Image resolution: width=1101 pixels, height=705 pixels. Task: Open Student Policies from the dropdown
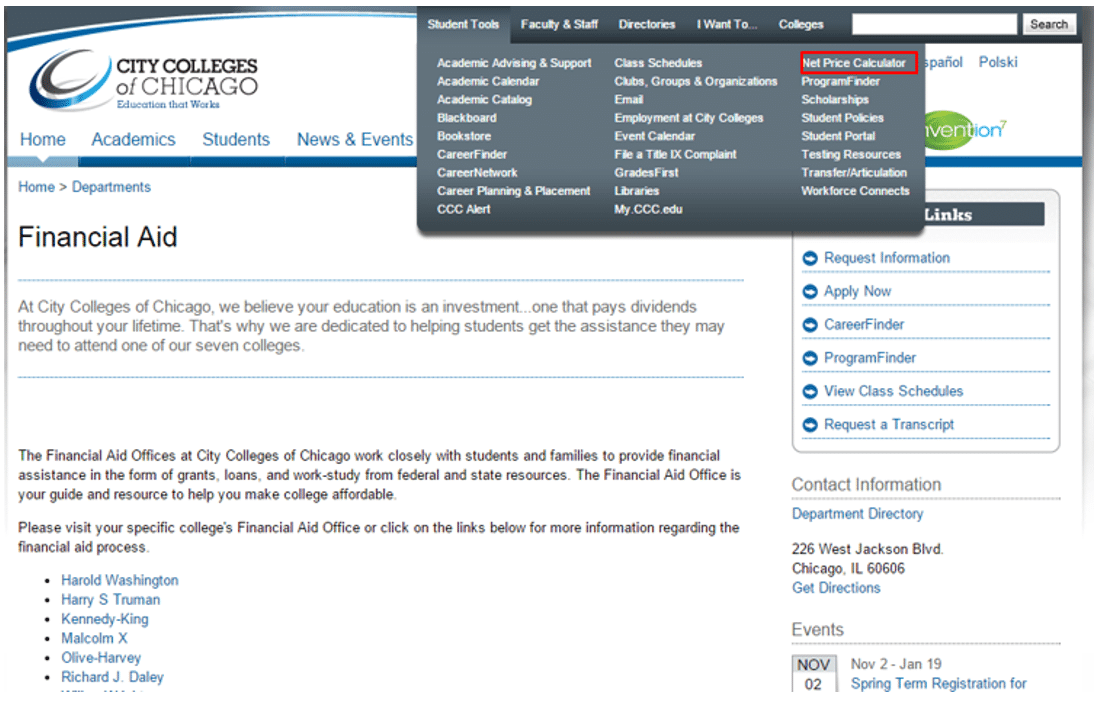(x=843, y=118)
